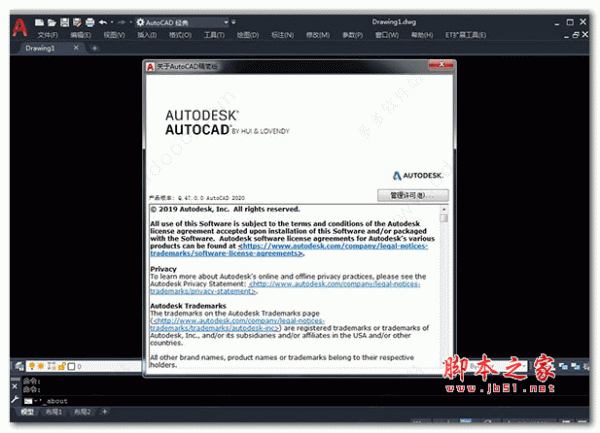Open the 绘图(D) menu
Screen dimensions: 600x433
pyautogui.click(x=248, y=35)
